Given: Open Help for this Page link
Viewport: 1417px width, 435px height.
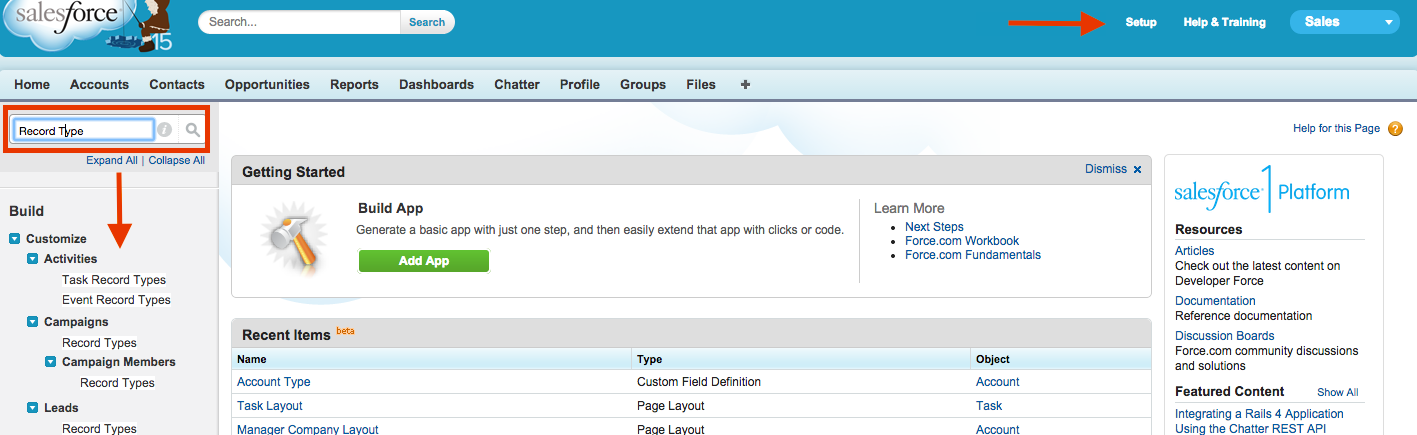Looking at the screenshot, I should (x=1336, y=128).
